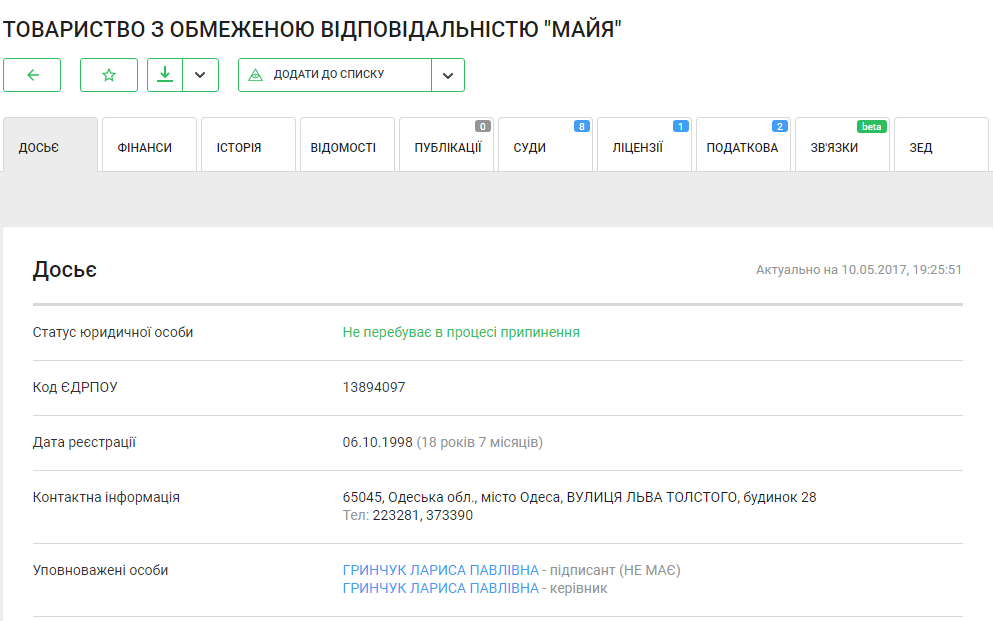Open Гринчук Лариса Павлівна підписант link
Viewport: 993px width, 621px height.
point(440,571)
